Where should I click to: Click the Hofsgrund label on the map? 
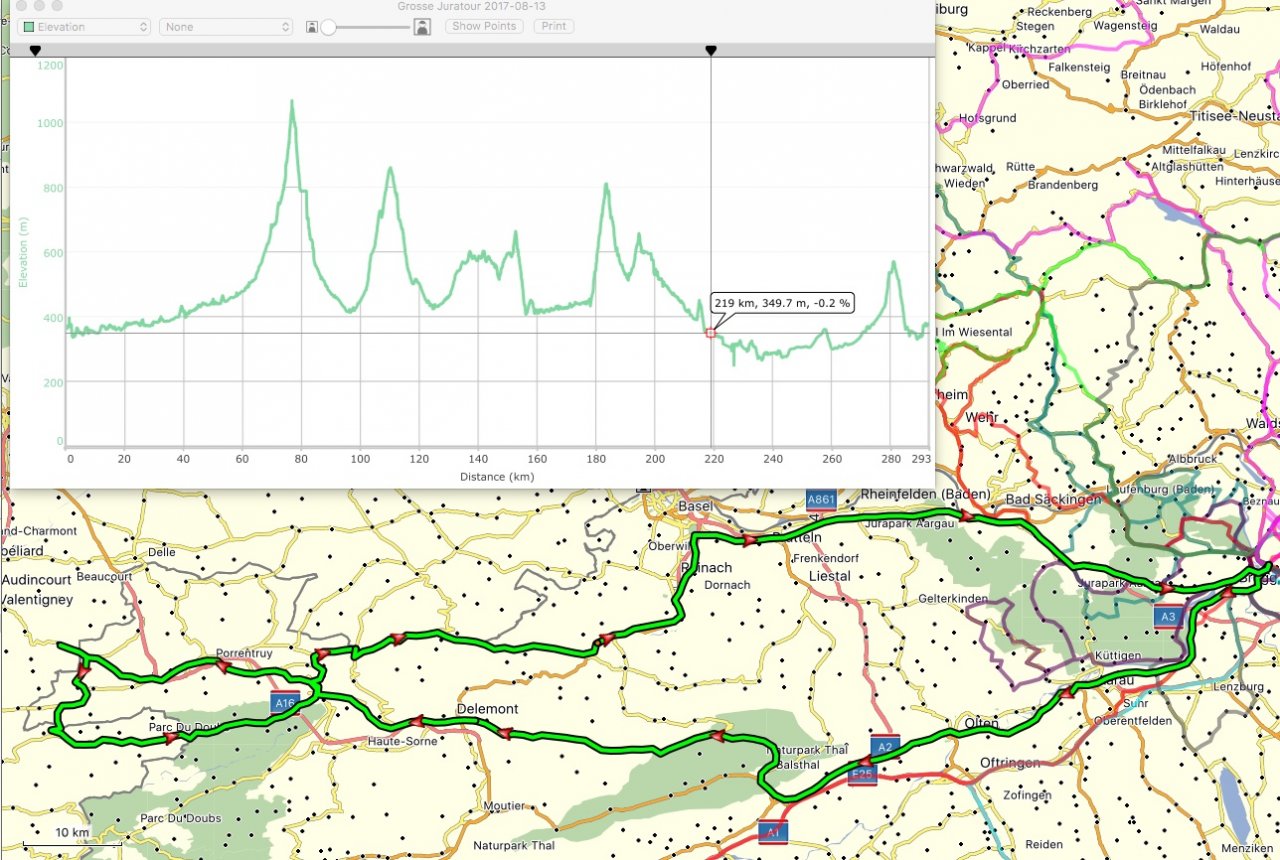point(987,118)
